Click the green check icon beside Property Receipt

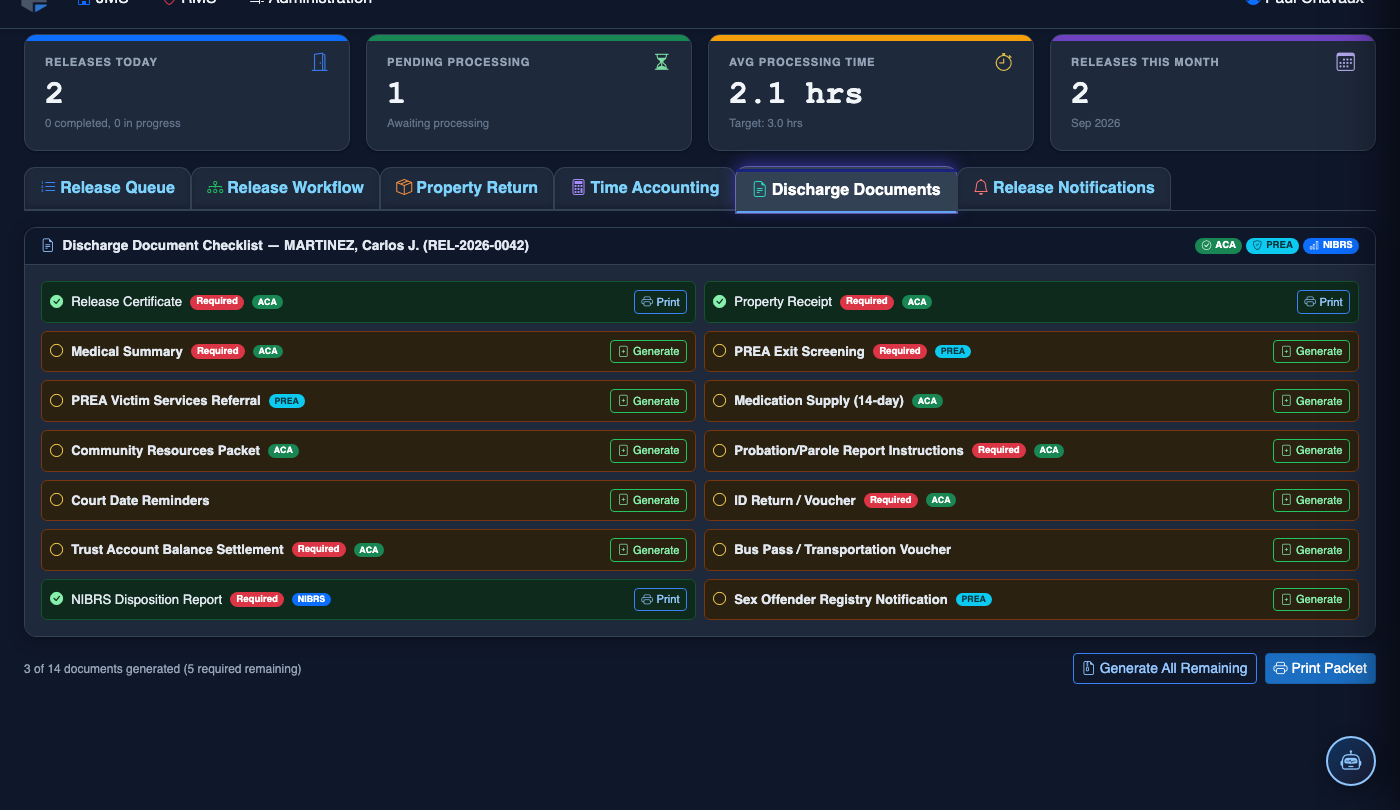click(x=719, y=301)
